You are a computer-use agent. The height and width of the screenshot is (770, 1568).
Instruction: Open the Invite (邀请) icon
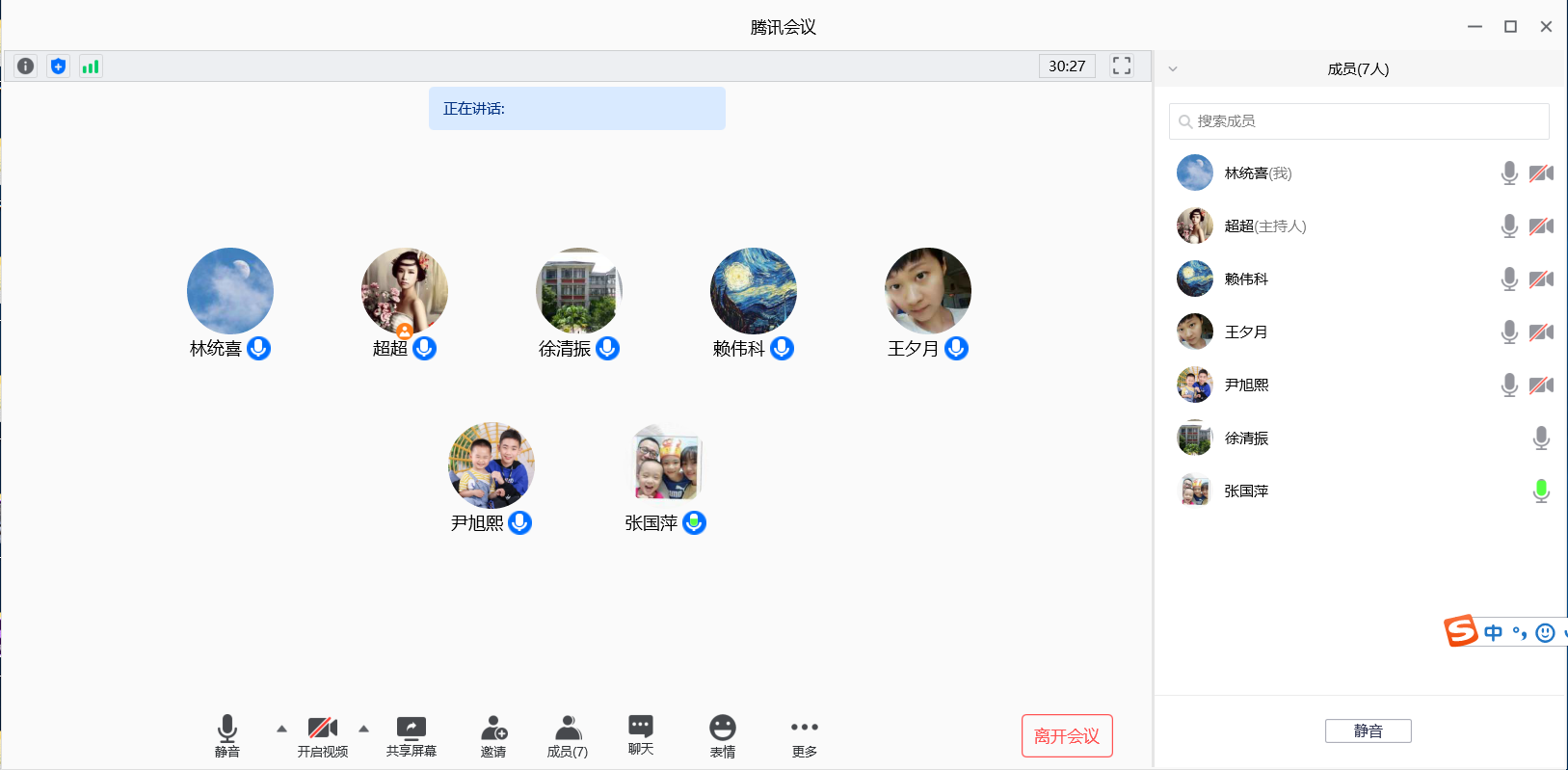click(x=493, y=736)
